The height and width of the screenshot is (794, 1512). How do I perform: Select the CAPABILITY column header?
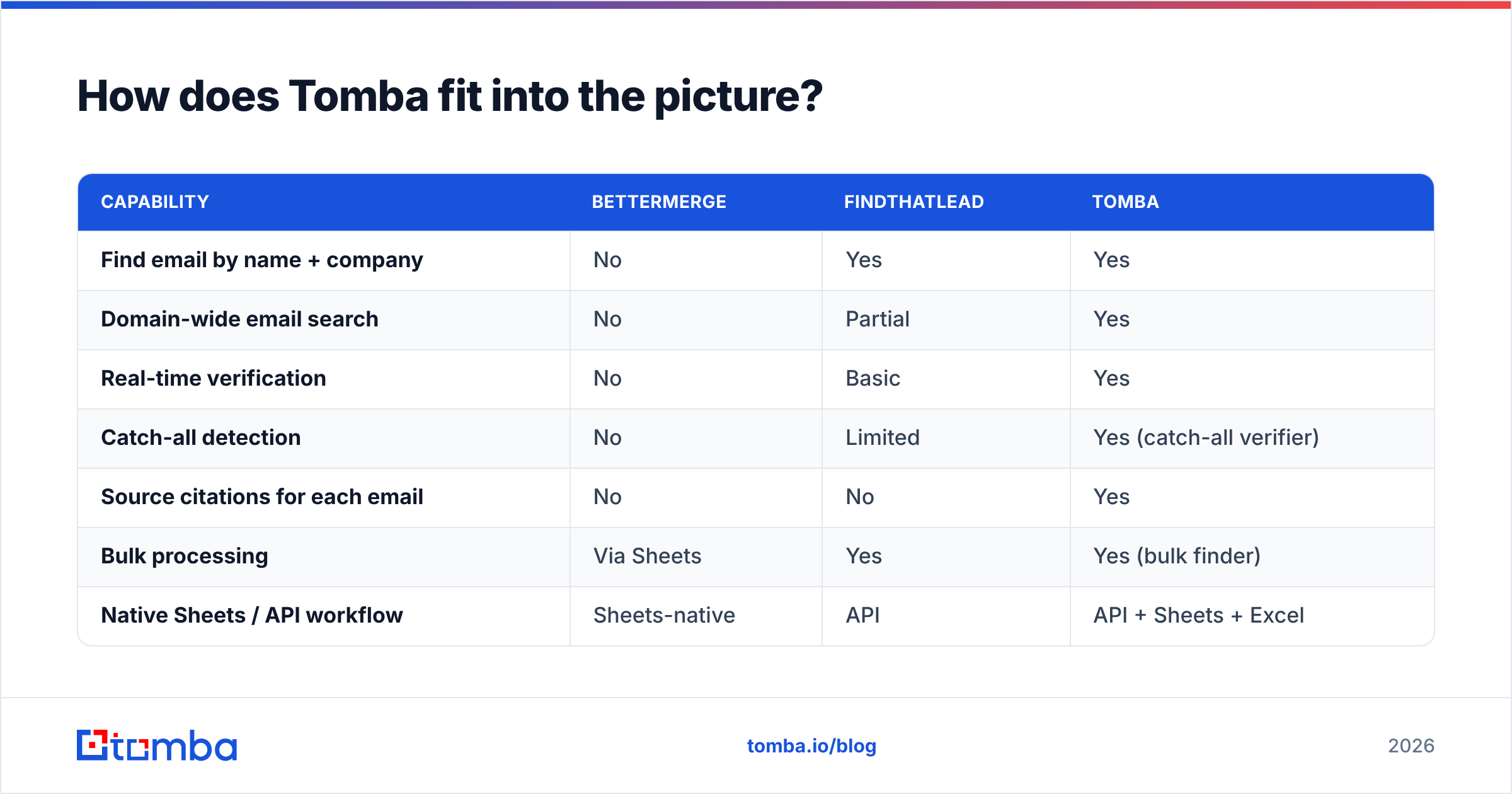[x=155, y=202]
